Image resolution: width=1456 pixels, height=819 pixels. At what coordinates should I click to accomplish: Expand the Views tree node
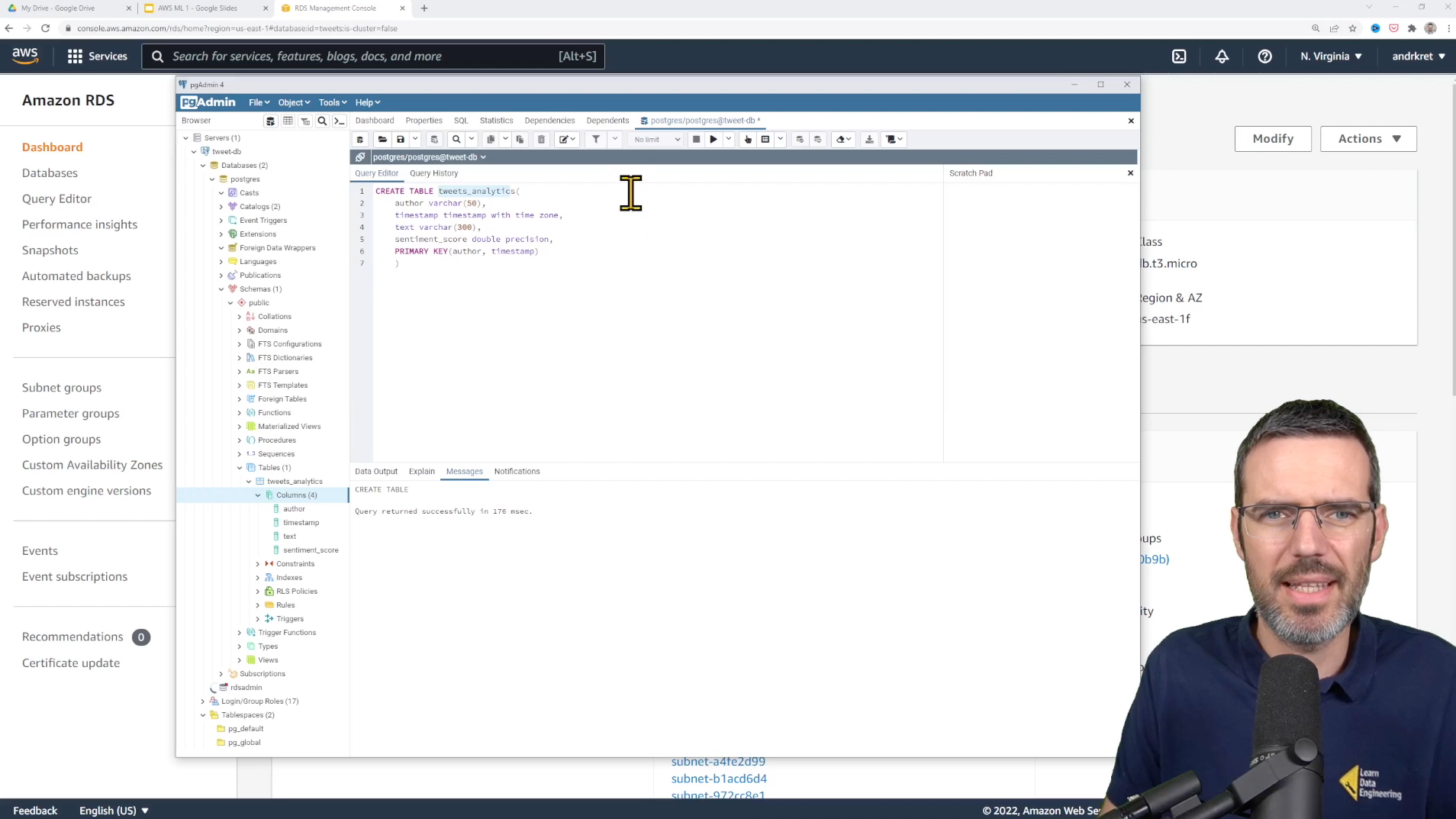click(x=240, y=660)
